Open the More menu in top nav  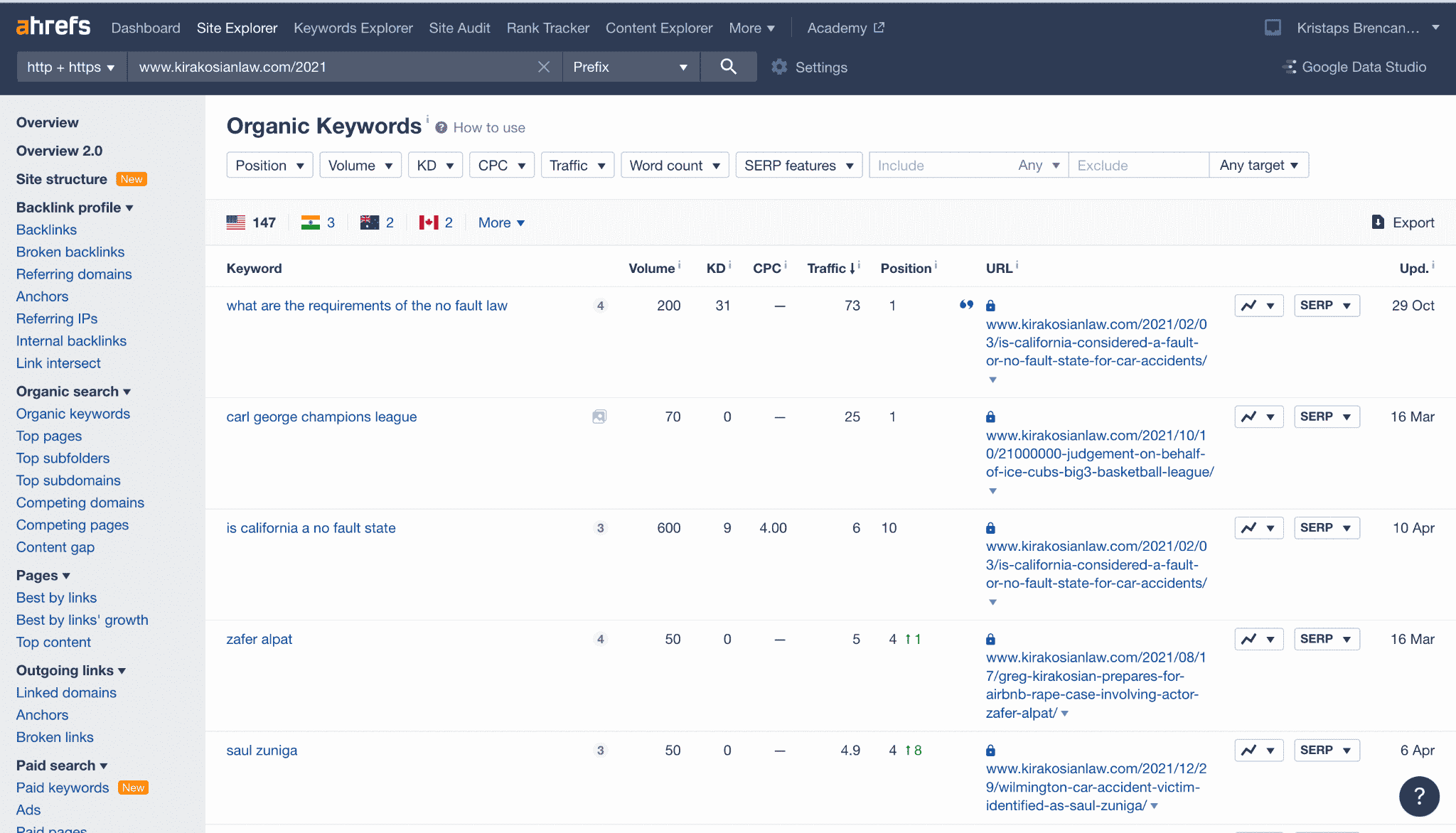pos(751,28)
